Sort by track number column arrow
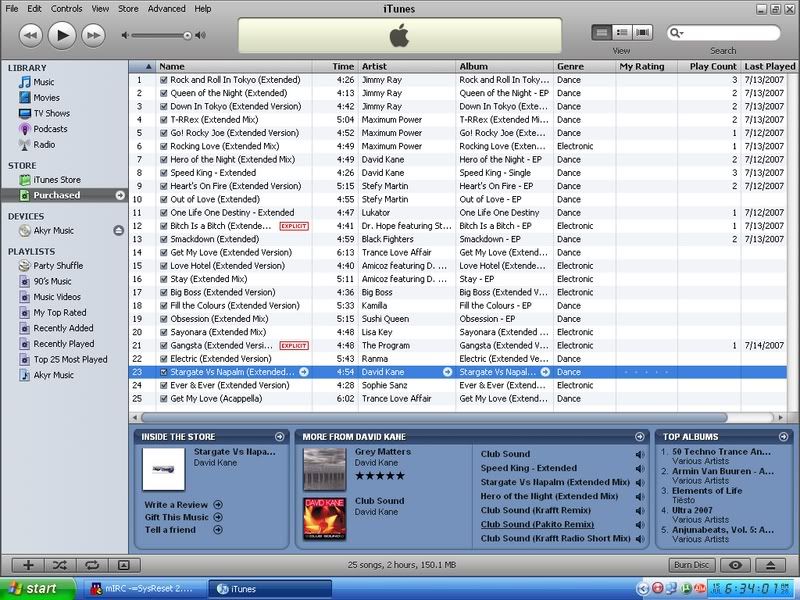Viewport: 800px width, 600px height. click(x=148, y=66)
